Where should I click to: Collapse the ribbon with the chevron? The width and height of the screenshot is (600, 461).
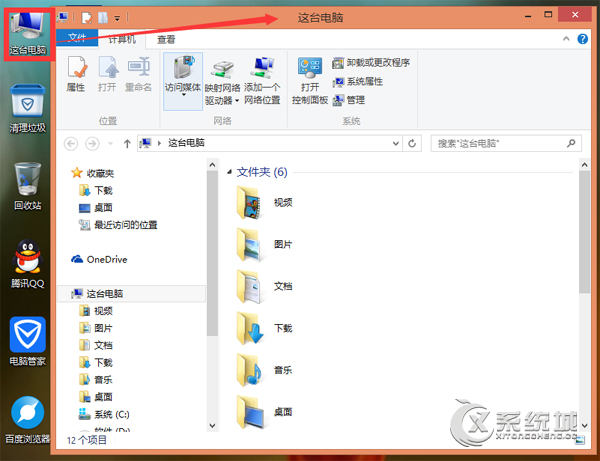point(566,39)
